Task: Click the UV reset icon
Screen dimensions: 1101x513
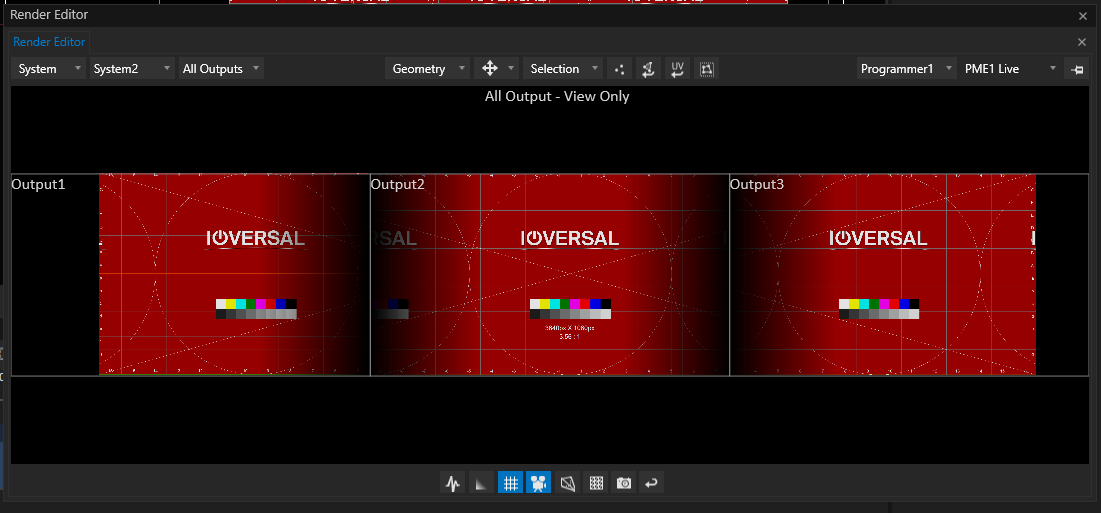Action: 678,69
